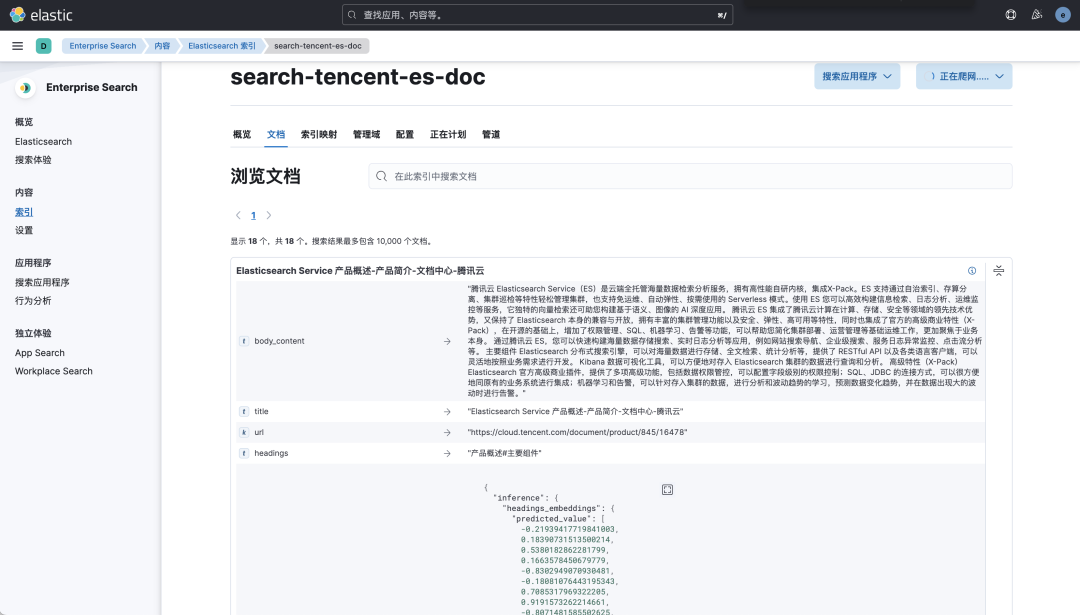Click the green D space avatar
The image size is (1080, 615).
43,46
